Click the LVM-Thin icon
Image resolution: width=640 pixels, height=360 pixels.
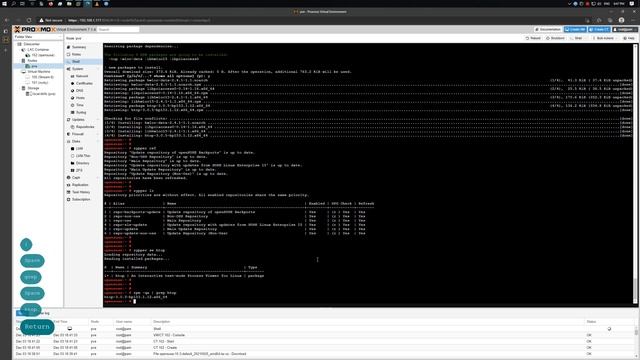pyautogui.click(x=72, y=156)
